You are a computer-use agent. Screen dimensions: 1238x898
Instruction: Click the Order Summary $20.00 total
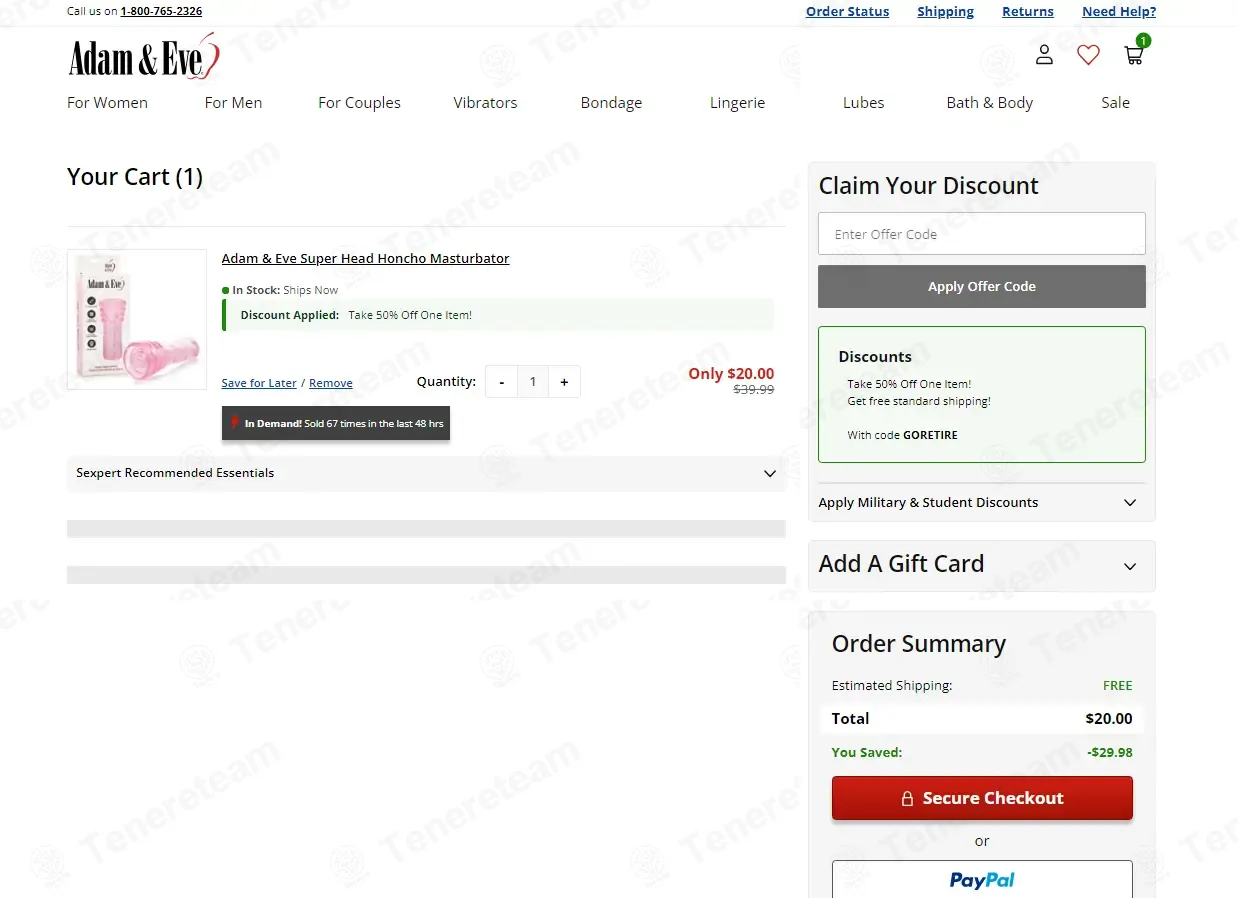pos(1109,719)
